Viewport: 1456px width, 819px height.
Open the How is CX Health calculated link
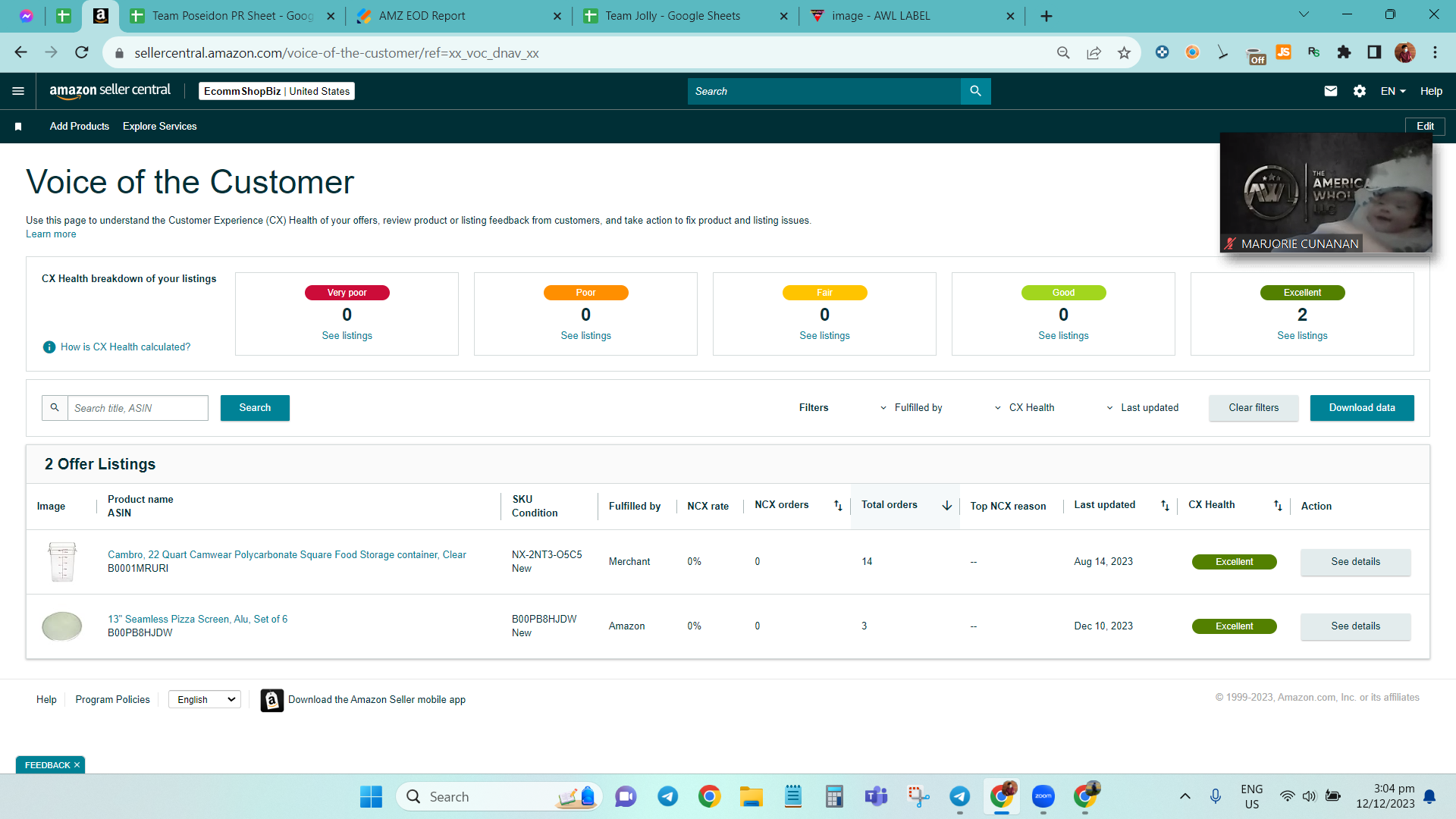pyautogui.click(x=126, y=347)
